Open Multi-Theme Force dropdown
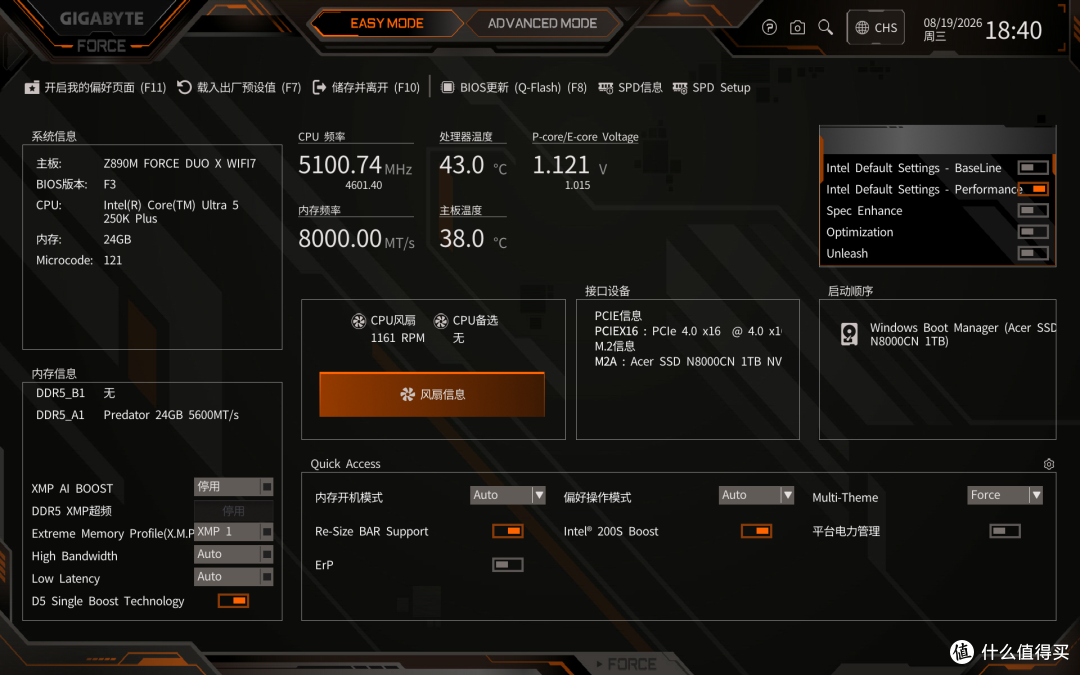 point(1005,495)
